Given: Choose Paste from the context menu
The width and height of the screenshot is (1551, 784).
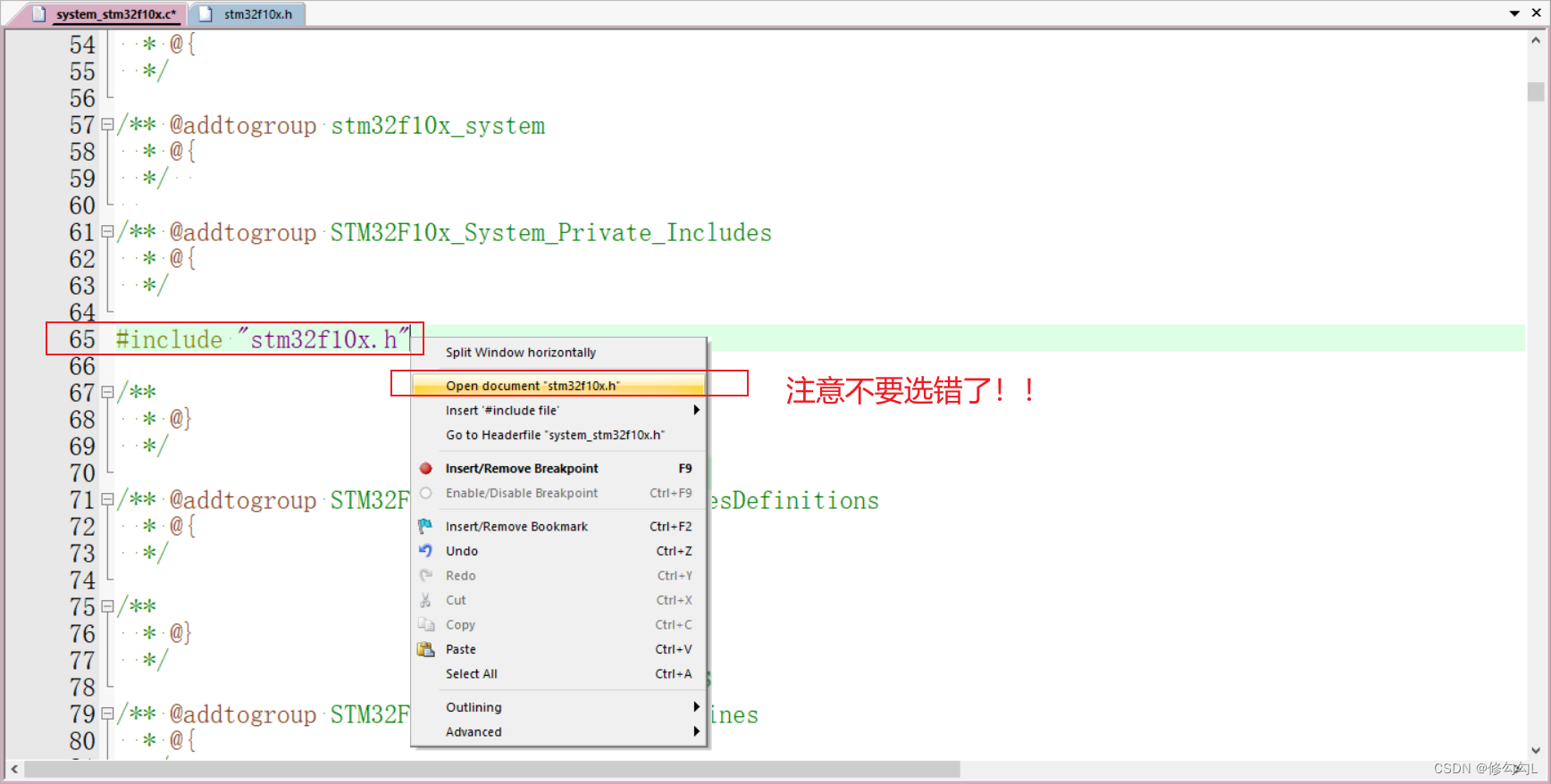Looking at the screenshot, I should coord(559,649).
